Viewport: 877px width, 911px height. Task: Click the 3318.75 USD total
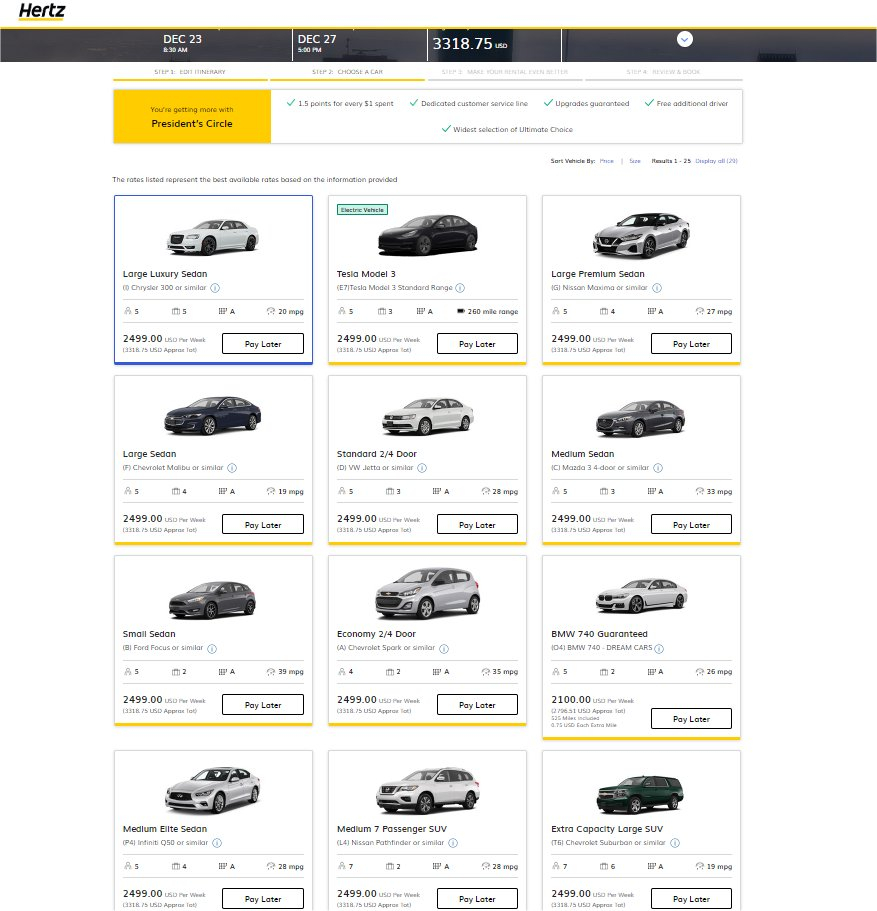(x=470, y=44)
